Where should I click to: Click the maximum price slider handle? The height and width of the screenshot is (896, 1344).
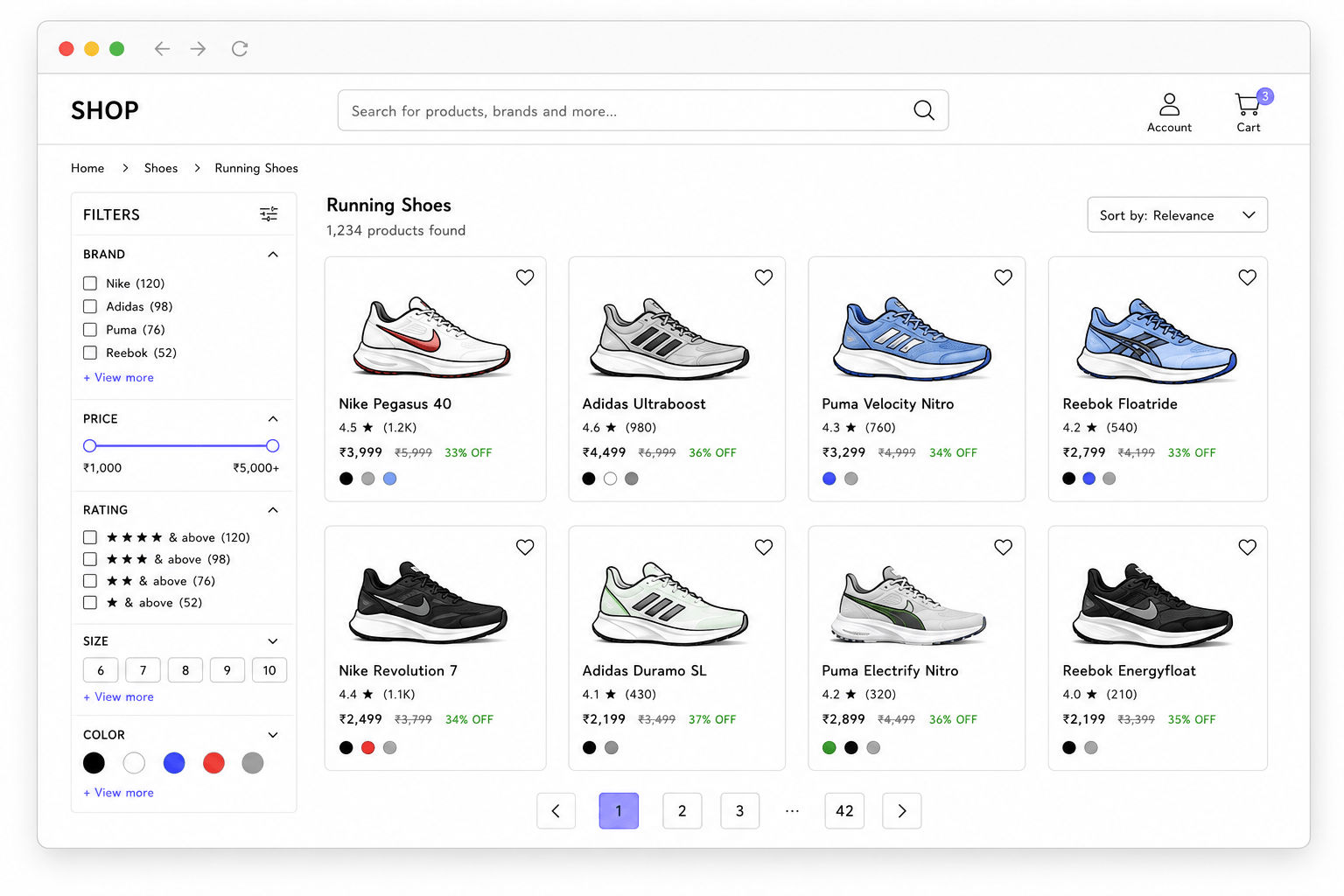click(273, 446)
